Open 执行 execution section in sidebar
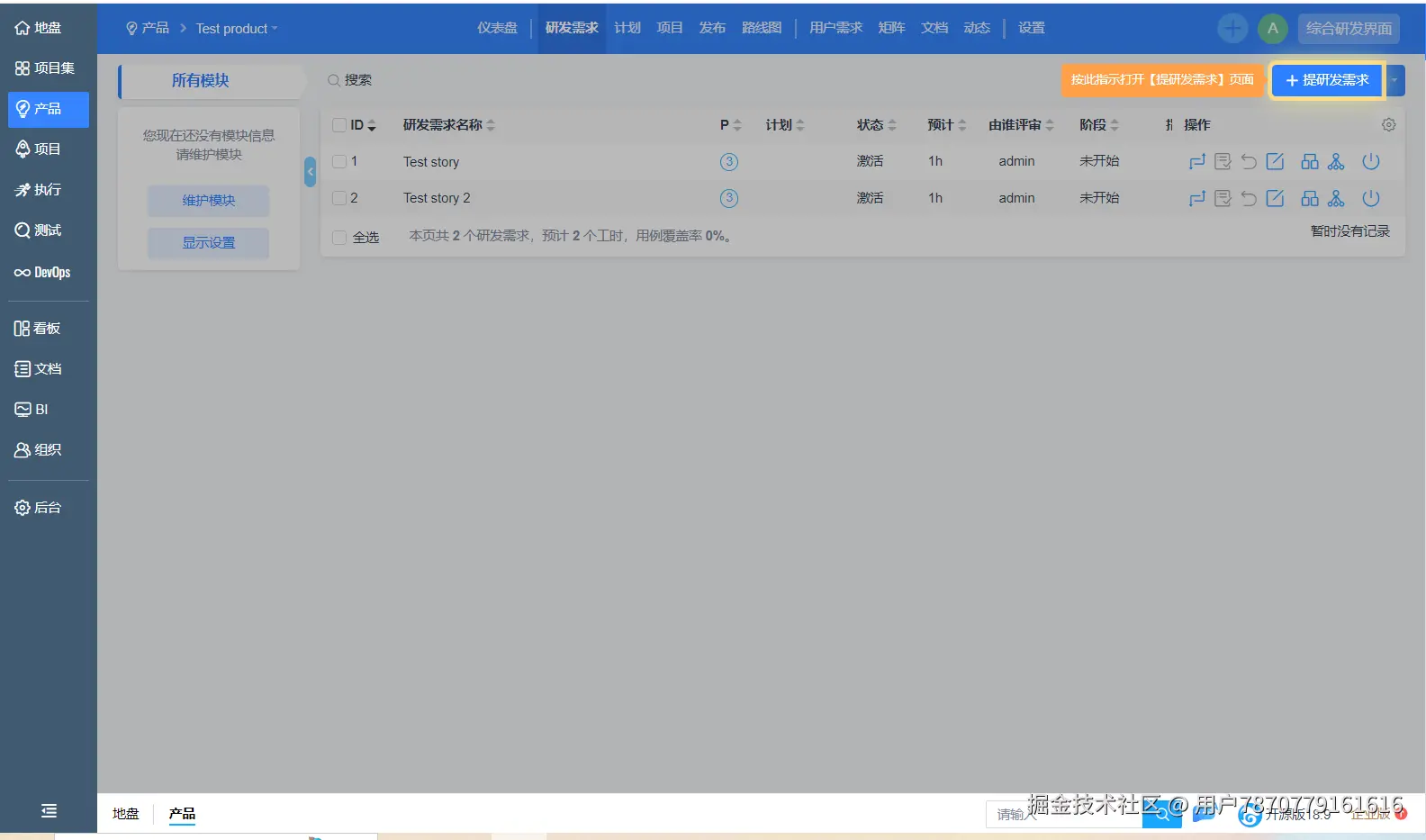 coord(39,190)
